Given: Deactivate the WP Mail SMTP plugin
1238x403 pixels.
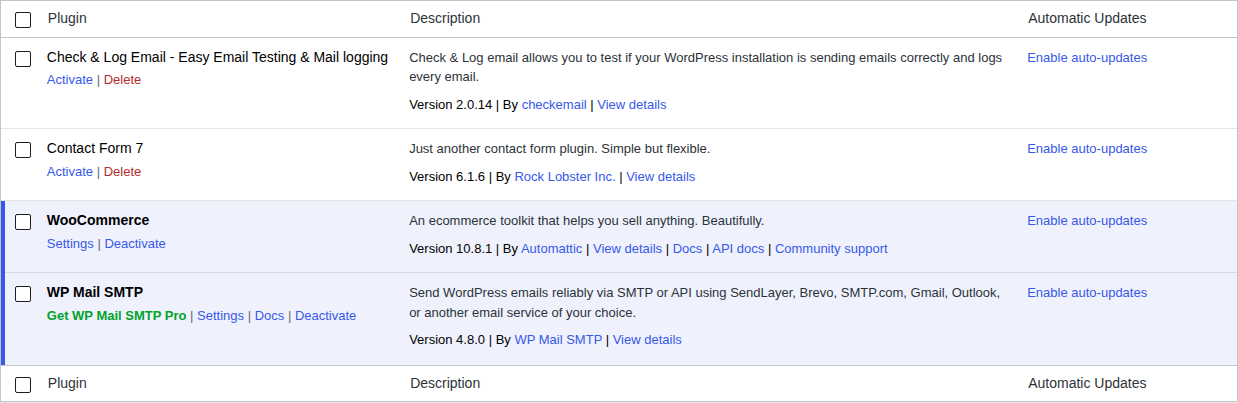Looking at the screenshot, I should point(325,316).
